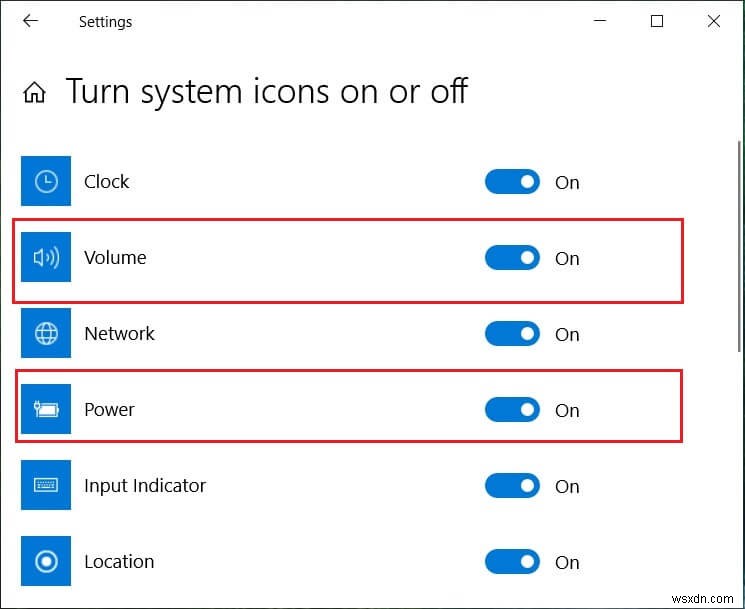
Task: Toggle the Power system icon off
Action: [512, 410]
